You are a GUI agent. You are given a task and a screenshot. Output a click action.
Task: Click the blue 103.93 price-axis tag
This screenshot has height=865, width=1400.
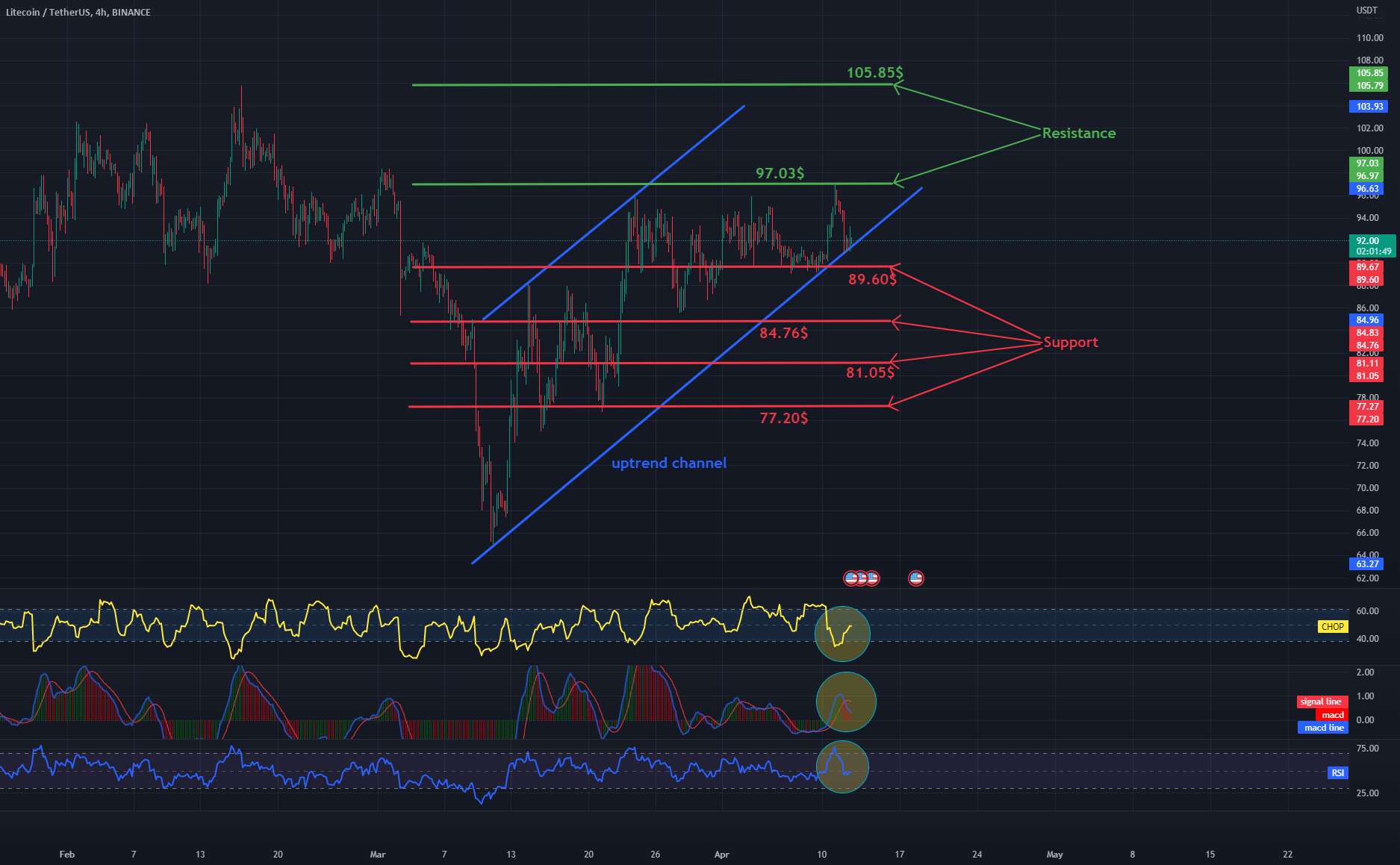coord(1368,107)
